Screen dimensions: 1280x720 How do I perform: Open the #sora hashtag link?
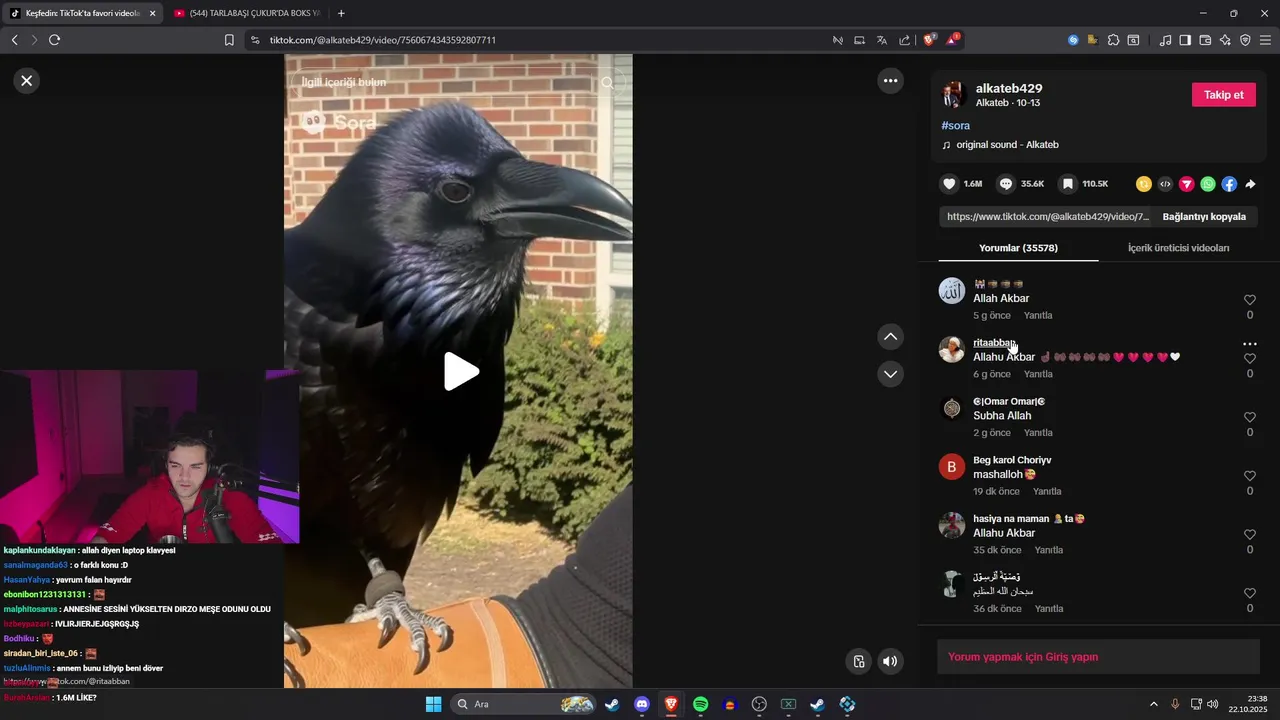click(955, 126)
